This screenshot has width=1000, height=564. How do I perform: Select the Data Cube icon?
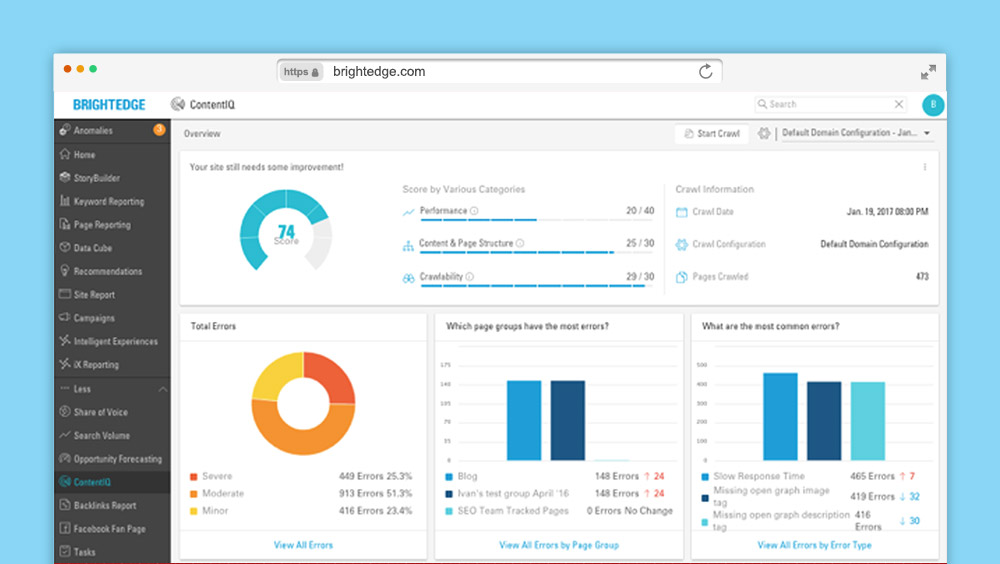[64, 248]
